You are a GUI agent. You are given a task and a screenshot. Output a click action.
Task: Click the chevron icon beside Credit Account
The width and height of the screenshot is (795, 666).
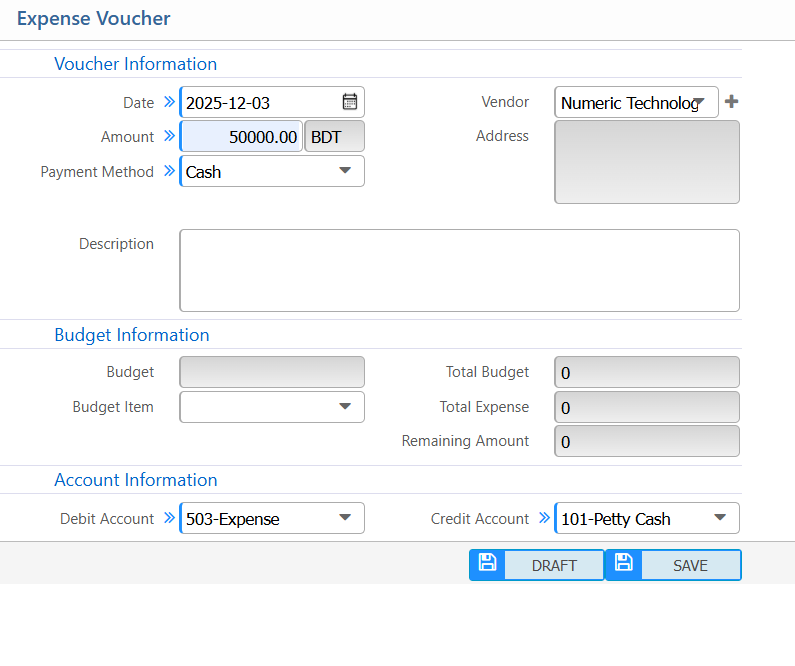[x=544, y=518]
